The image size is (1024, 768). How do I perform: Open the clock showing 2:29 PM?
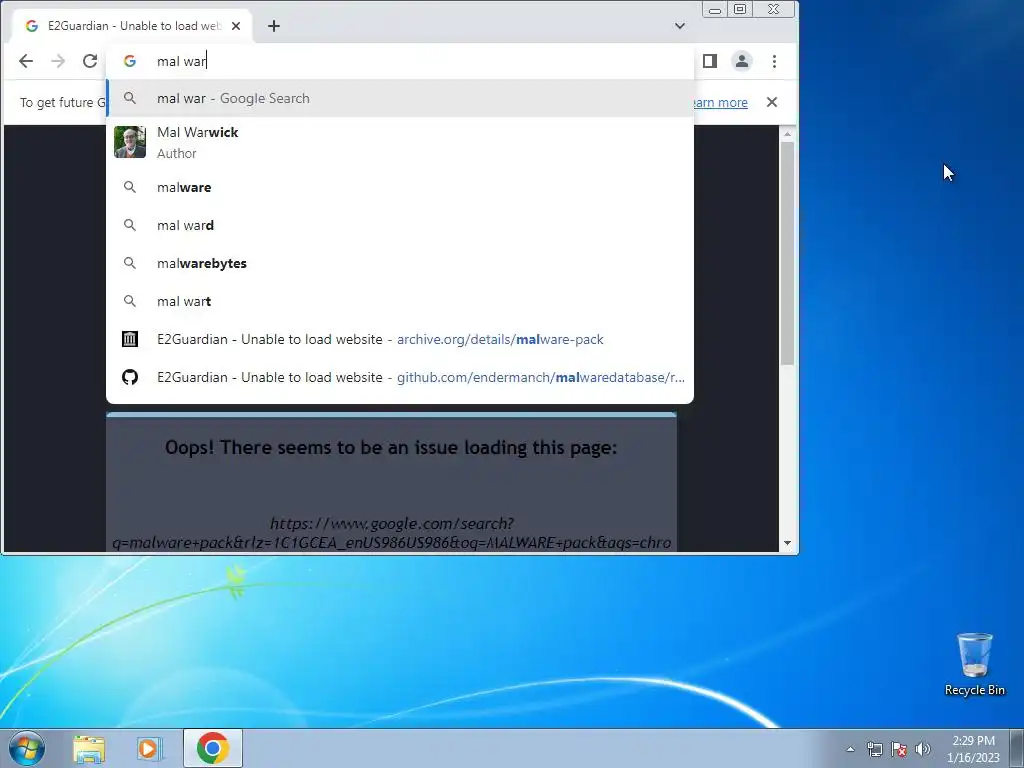click(973, 748)
